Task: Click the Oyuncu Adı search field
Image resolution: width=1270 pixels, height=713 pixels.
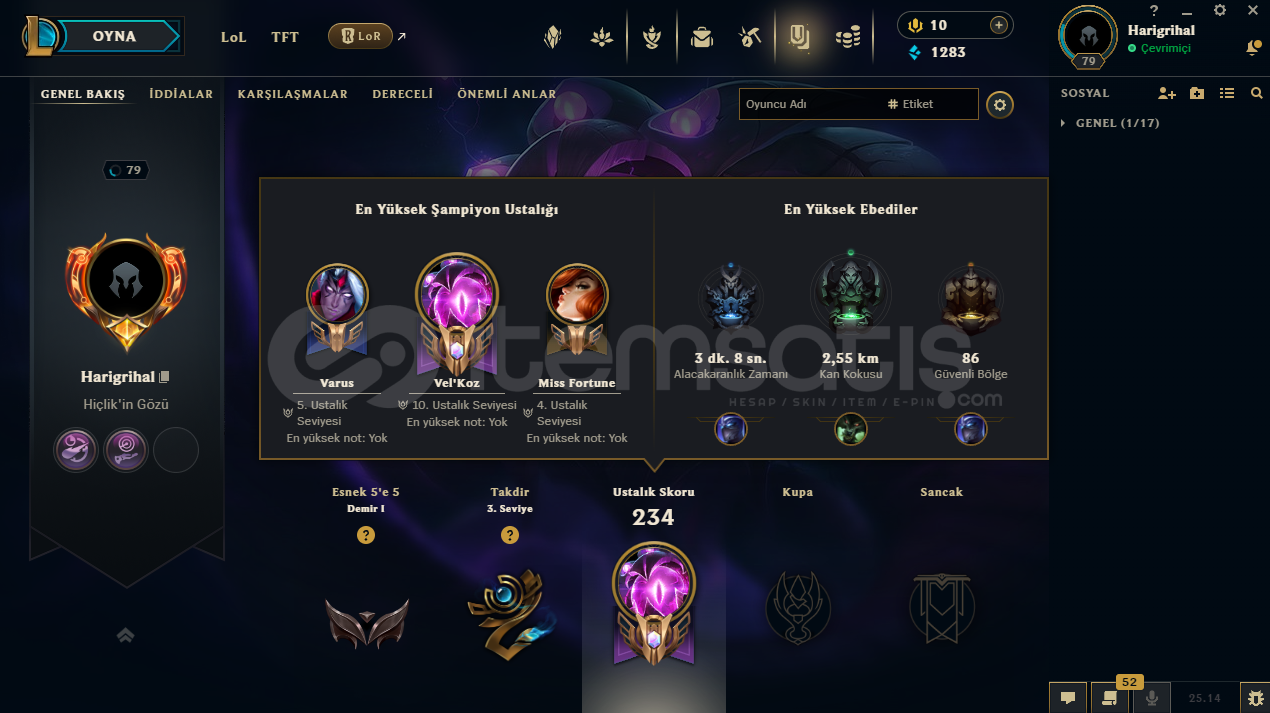Action: tap(810, 104)
